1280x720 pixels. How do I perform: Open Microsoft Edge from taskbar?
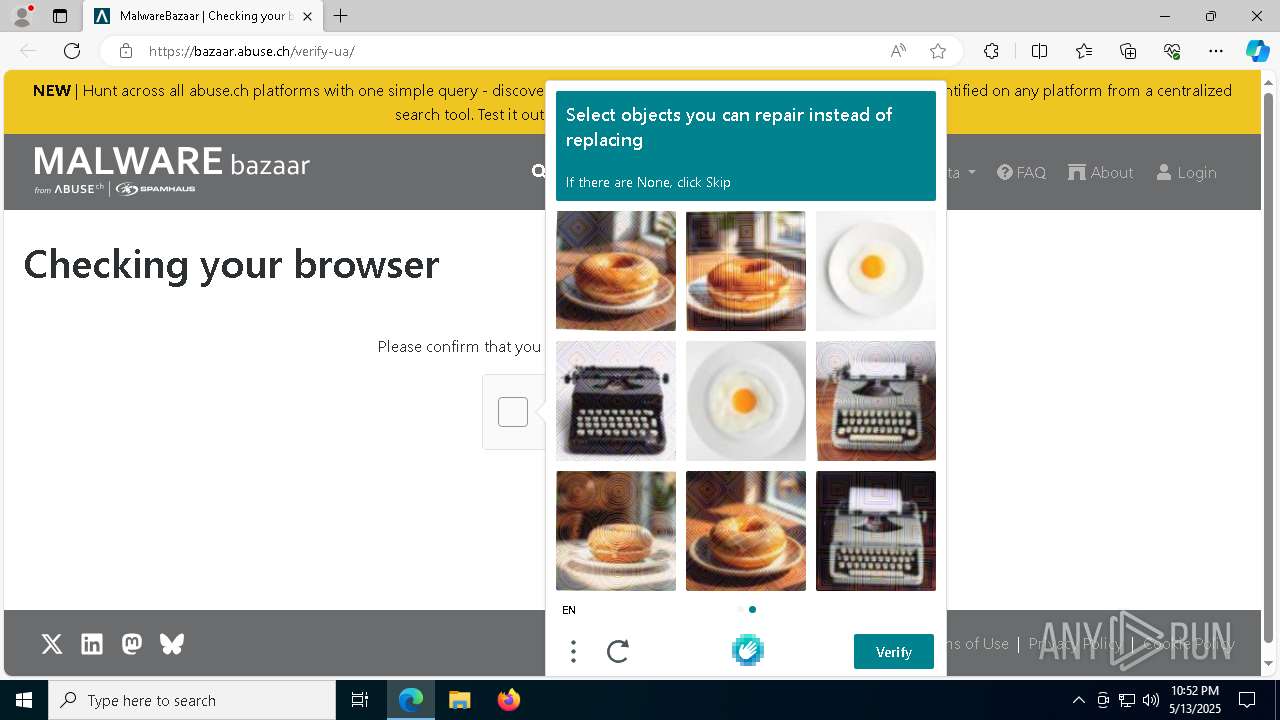point(411,700)
